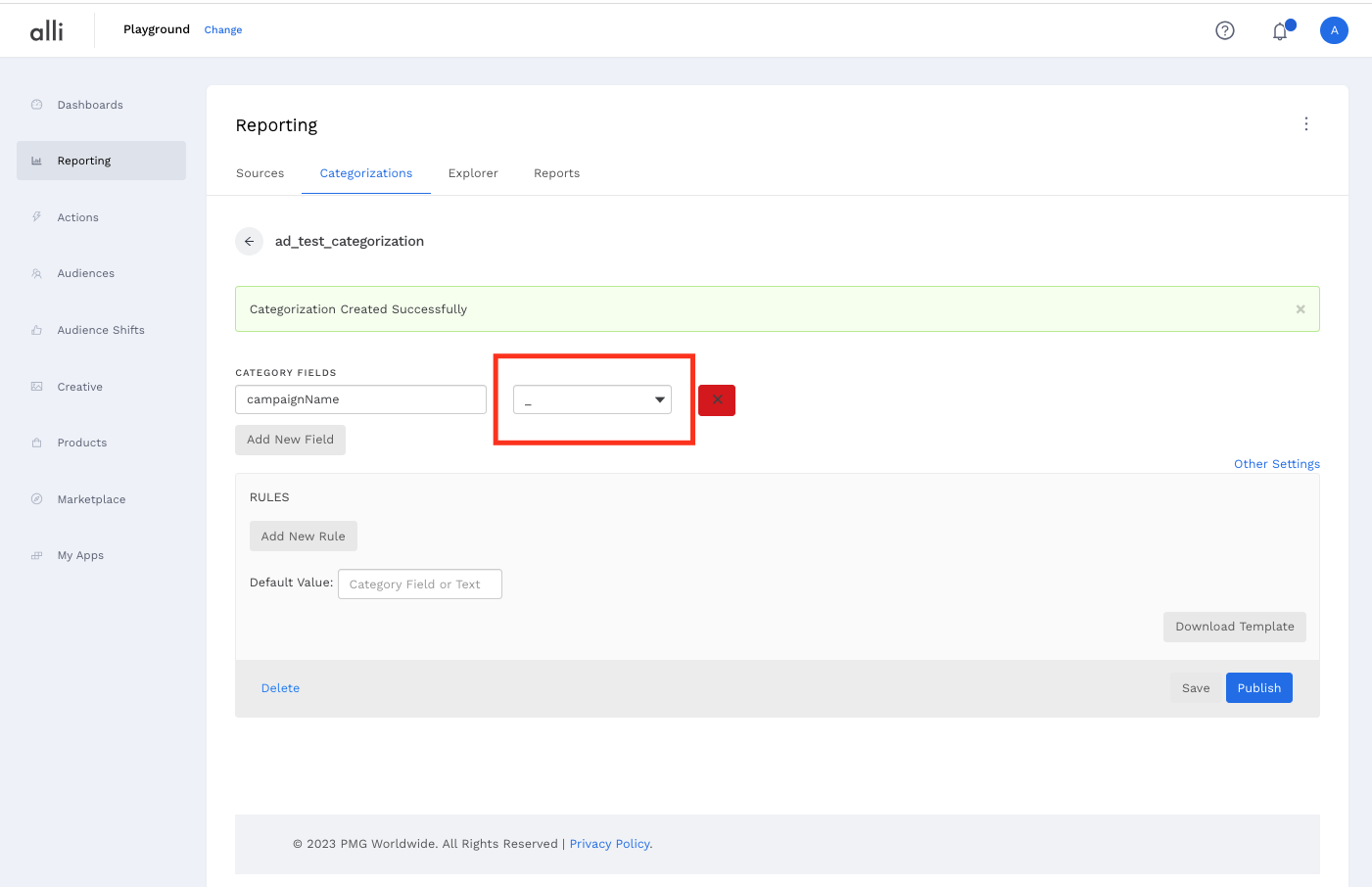Open the user avatar menu

pos(1333,30)
